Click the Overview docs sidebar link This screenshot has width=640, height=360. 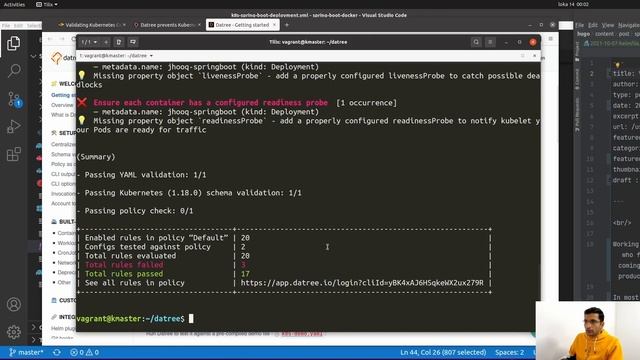click(x=62, y=105)
